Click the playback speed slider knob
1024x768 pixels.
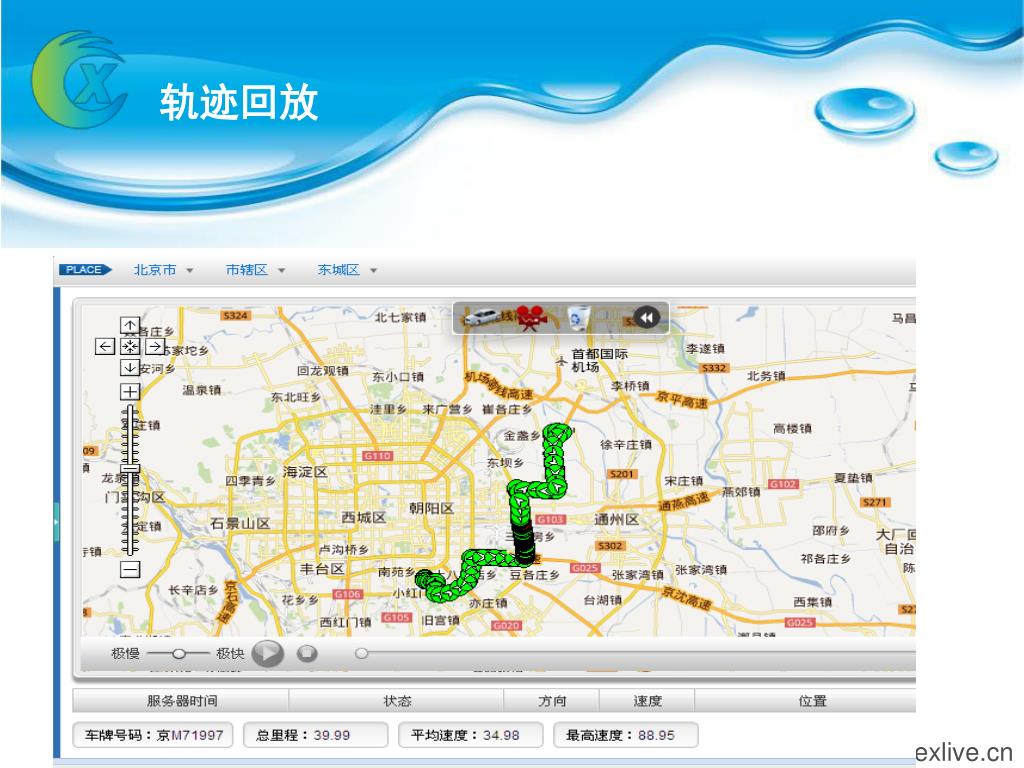(x=179, y=653)
